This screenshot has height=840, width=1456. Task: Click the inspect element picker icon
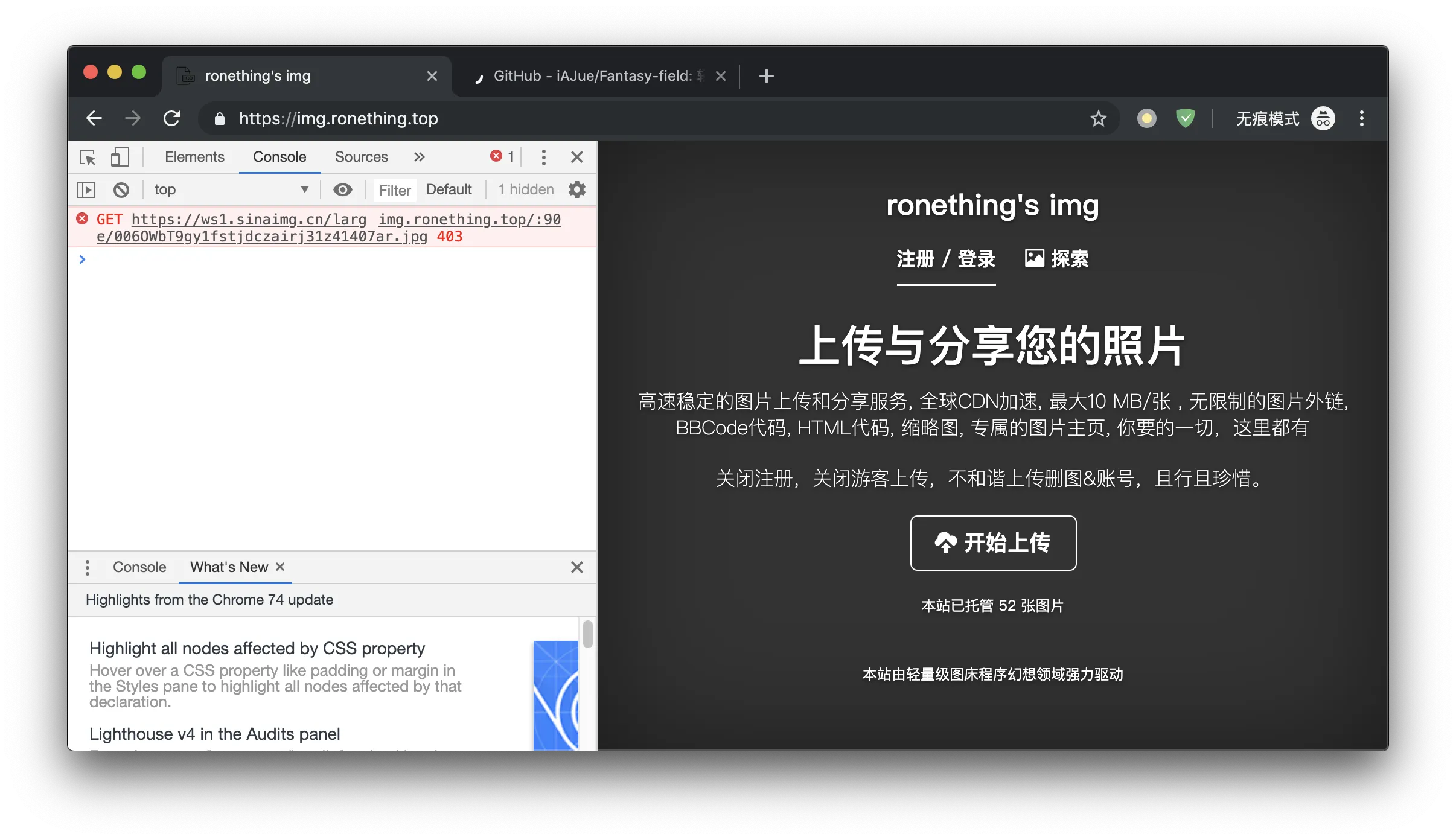click(88, 157)
